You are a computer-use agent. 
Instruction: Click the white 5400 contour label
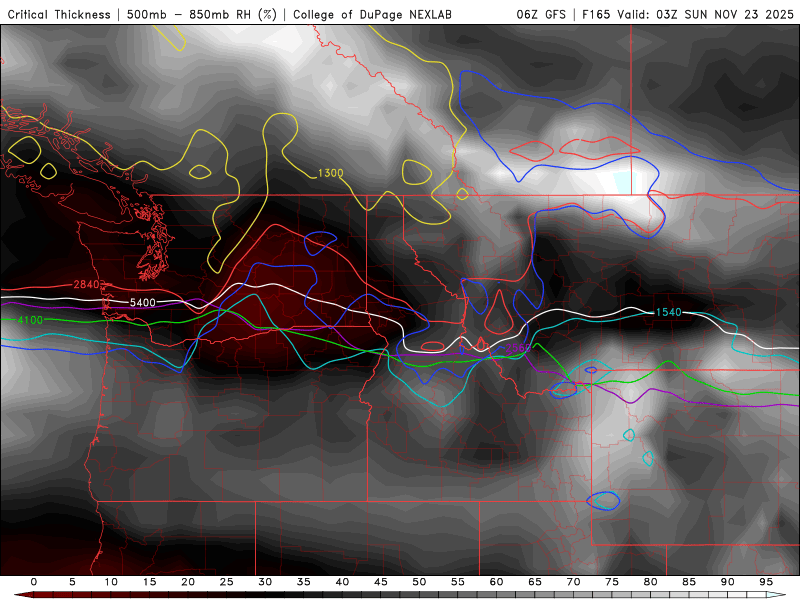[x=142, y=303]
